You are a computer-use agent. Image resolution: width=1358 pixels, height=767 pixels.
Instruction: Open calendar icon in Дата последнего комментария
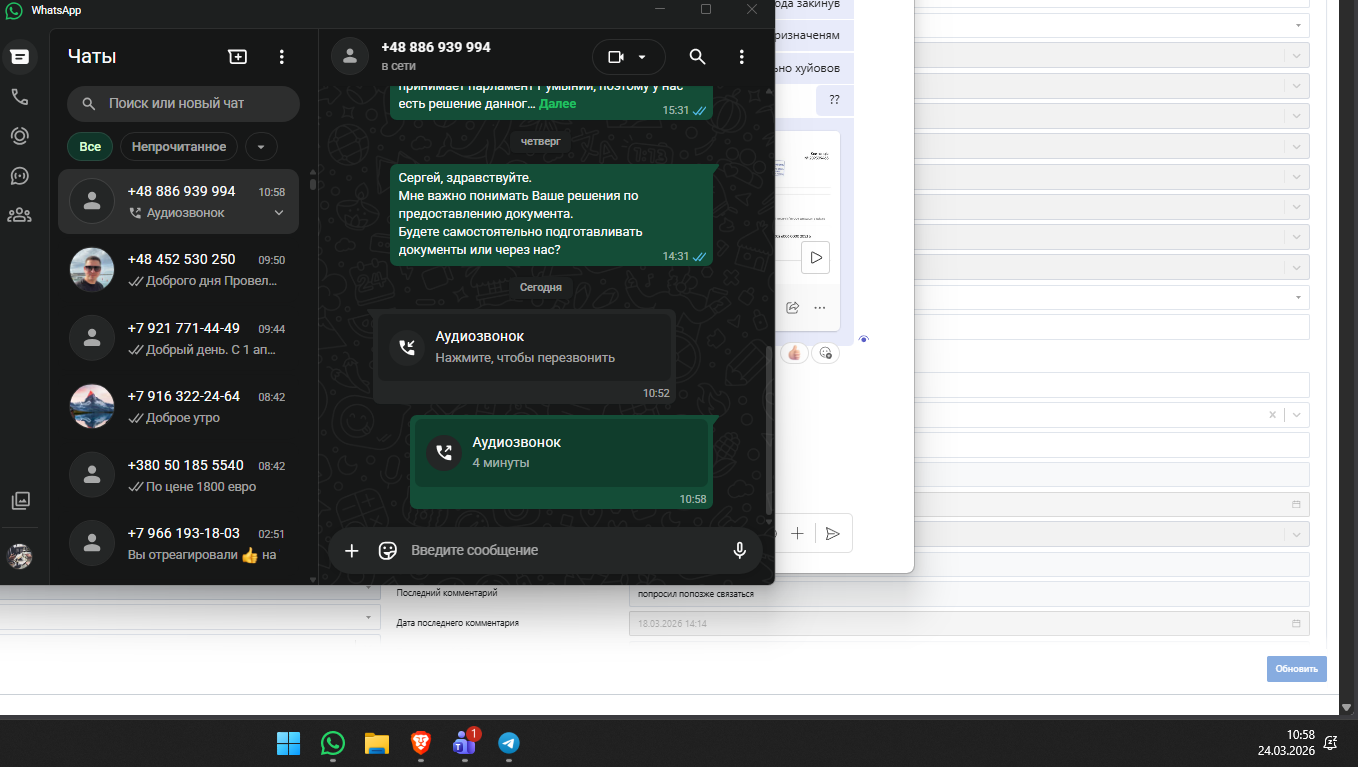coord(1297,624)
